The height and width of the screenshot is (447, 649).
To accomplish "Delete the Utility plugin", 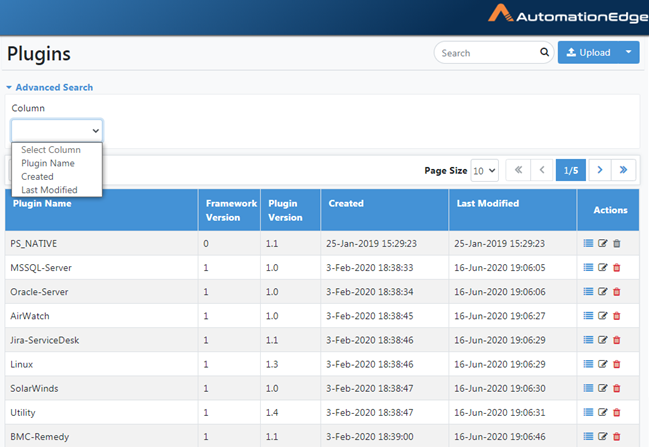I will tap(617, 412).
